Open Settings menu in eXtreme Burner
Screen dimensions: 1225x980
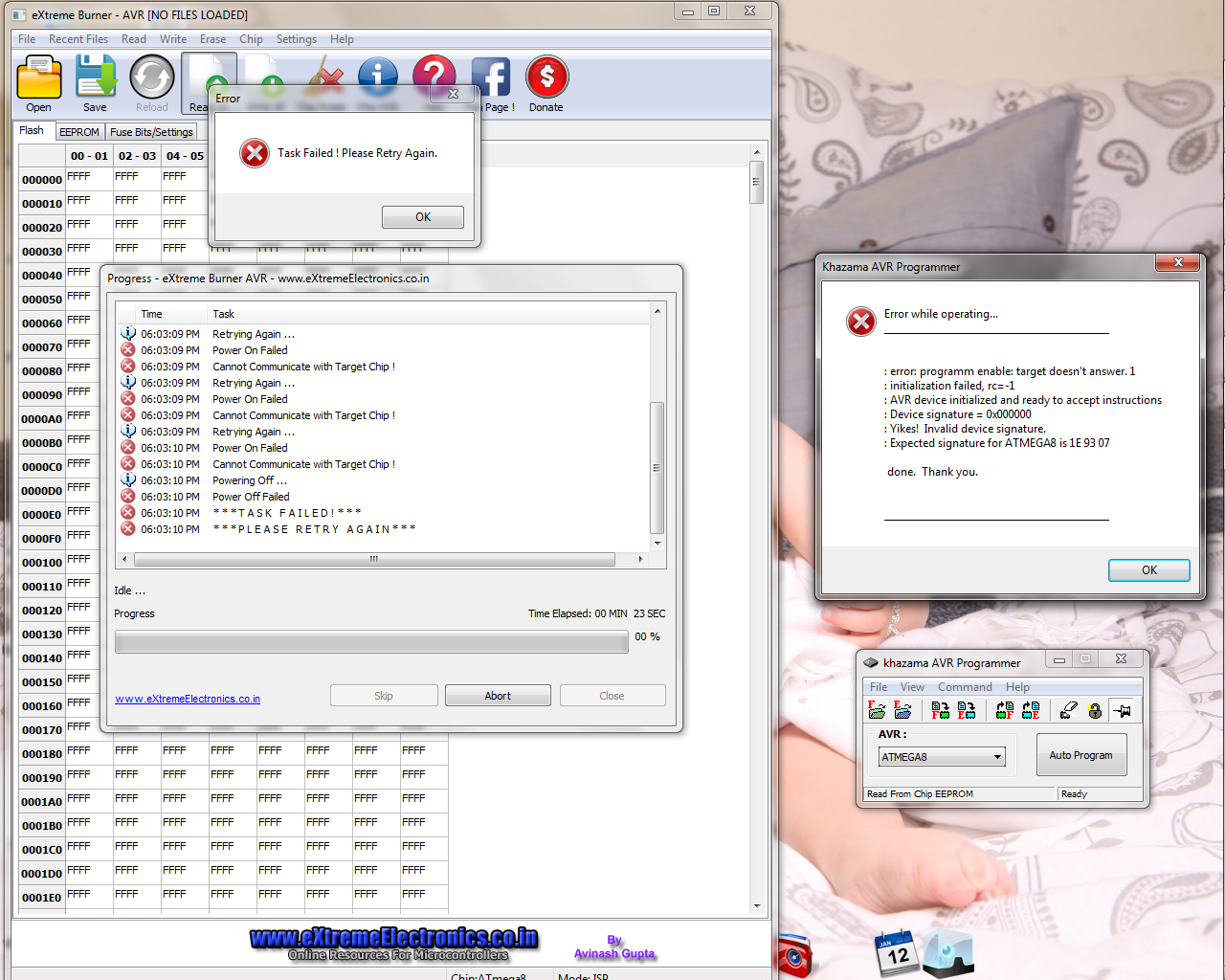(x=297, y=39)
